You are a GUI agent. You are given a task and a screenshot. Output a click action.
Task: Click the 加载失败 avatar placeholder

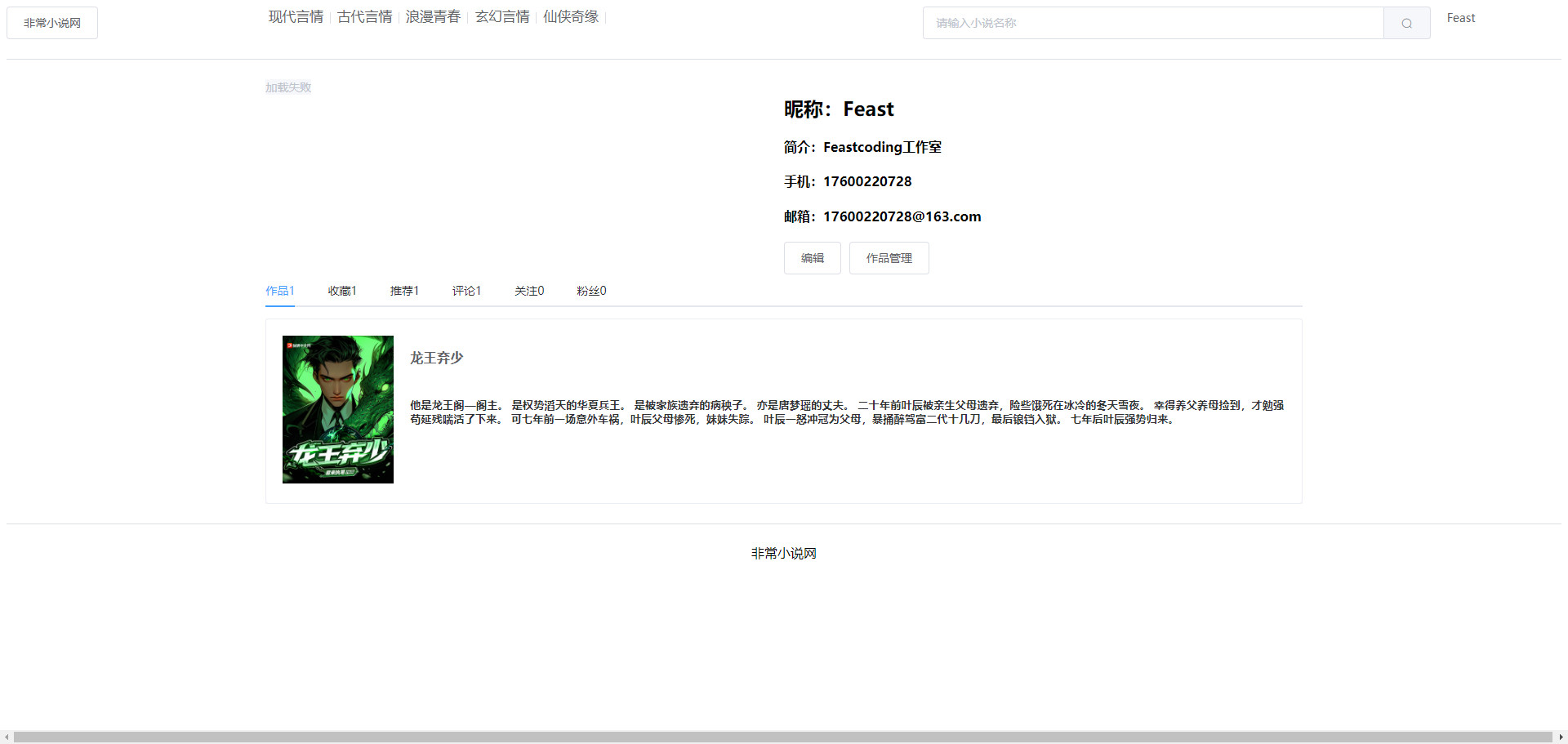[288, 87]
